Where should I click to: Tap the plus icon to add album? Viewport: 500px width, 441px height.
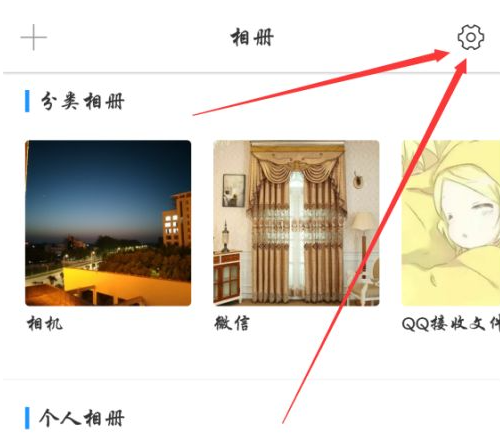pyautogui.click(x=34, y=37)
